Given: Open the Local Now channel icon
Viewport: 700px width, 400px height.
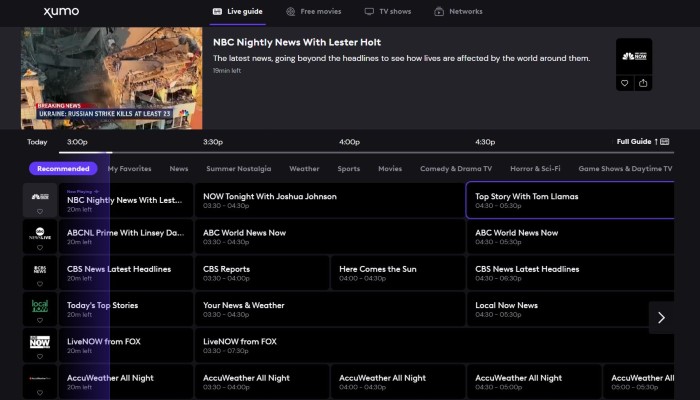Looking at the screenshot, I should pyautogui.click(x=39, y=304).
